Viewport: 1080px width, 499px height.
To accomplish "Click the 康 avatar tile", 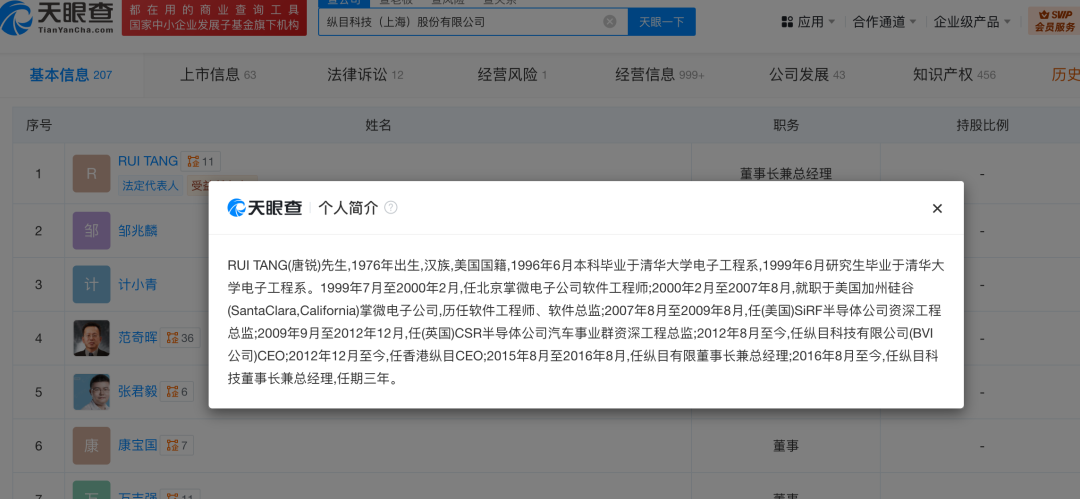I will tap(92, 446).
